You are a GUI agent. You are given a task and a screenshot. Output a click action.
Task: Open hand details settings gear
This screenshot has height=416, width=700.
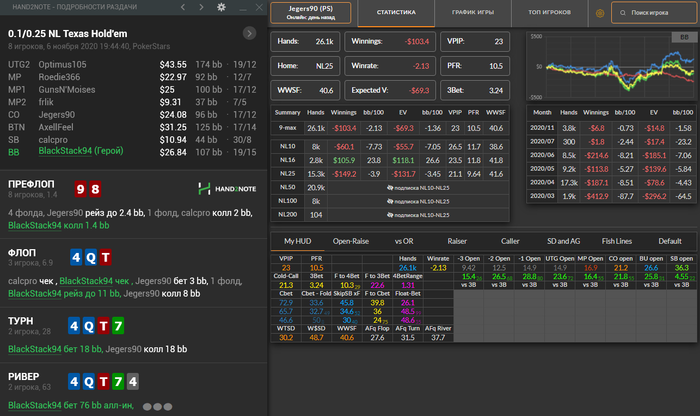(221, 7)
